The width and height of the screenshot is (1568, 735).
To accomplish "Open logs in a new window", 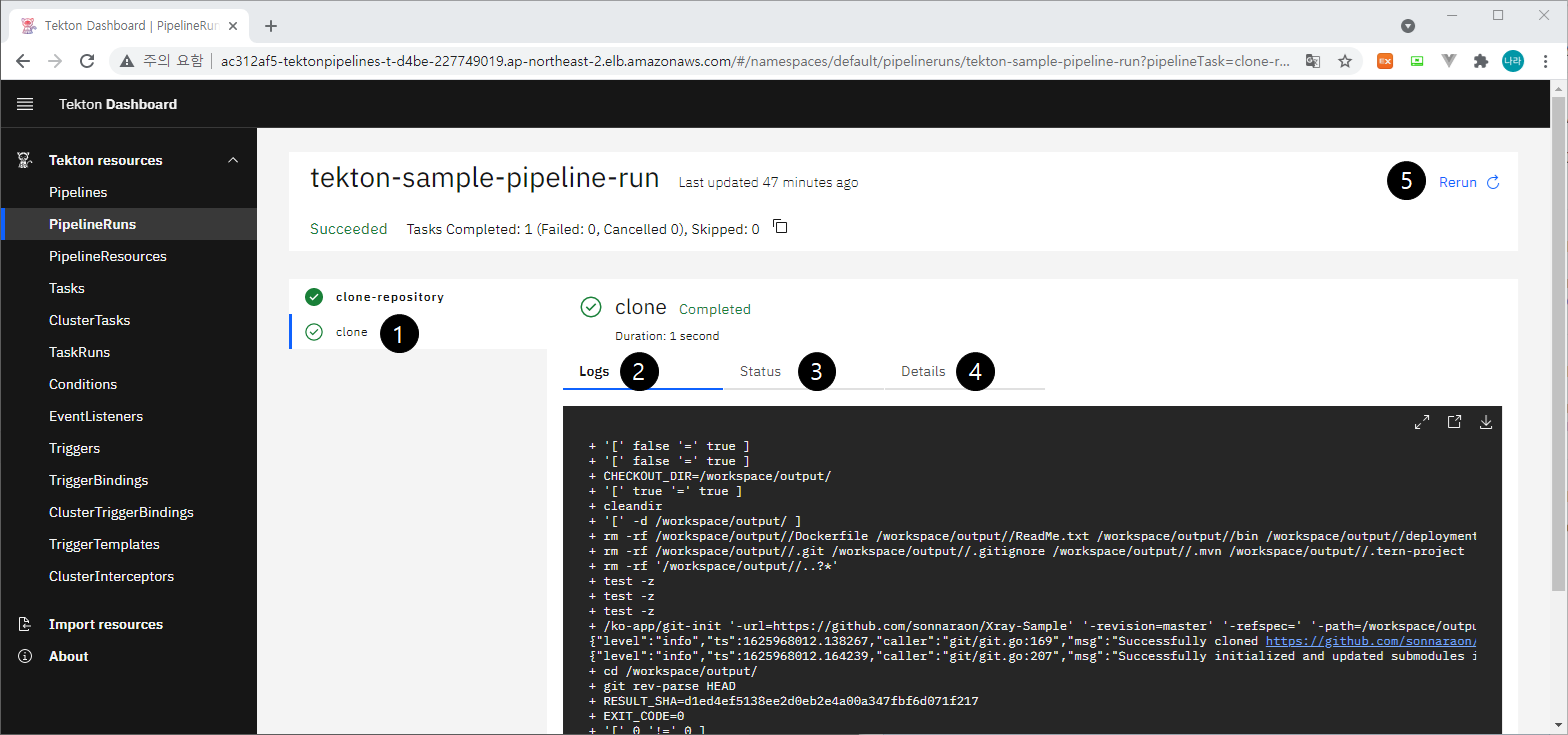I will click(x=1455, y=422).
